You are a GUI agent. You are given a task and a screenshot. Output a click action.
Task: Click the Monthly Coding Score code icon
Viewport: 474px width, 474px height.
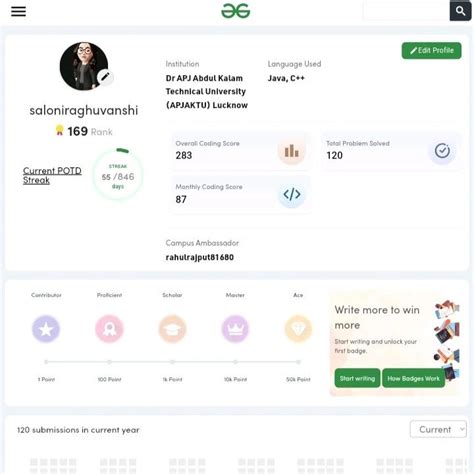point(292,194)
